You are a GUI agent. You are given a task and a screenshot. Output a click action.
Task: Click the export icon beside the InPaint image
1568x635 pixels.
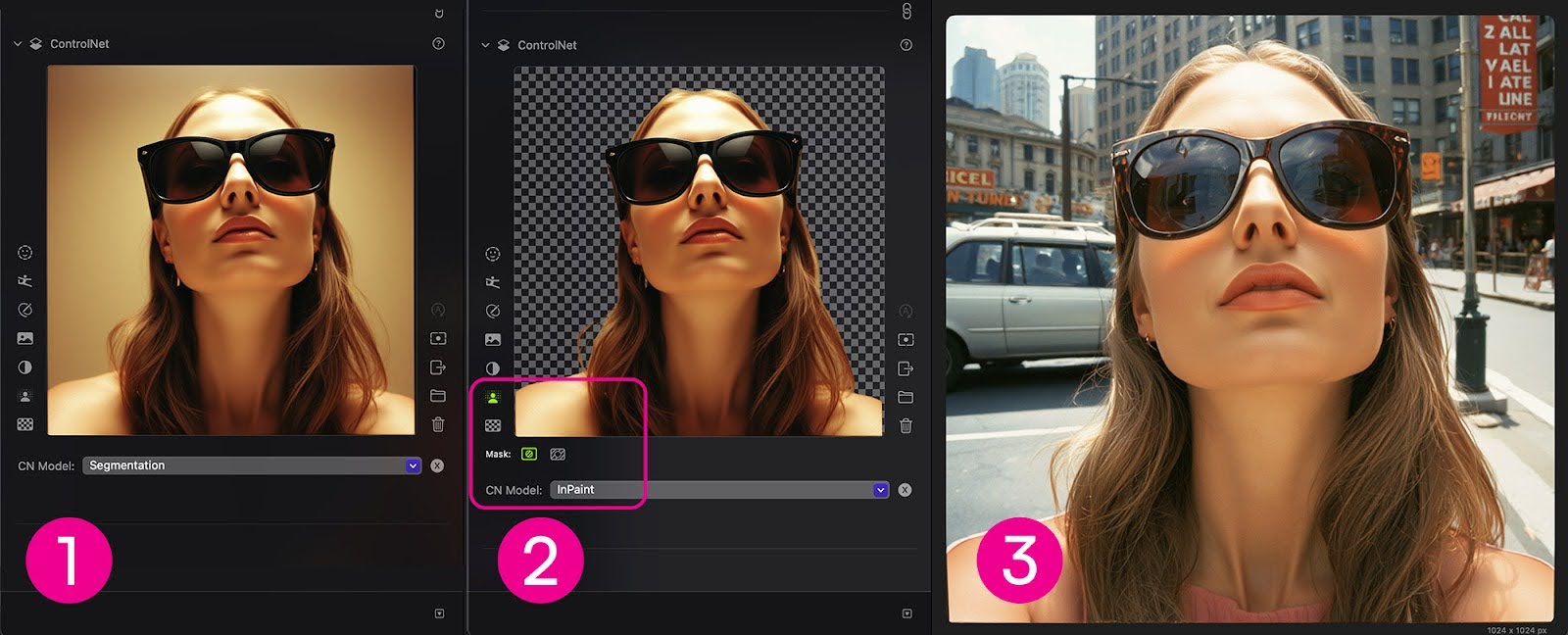(906, 368)
